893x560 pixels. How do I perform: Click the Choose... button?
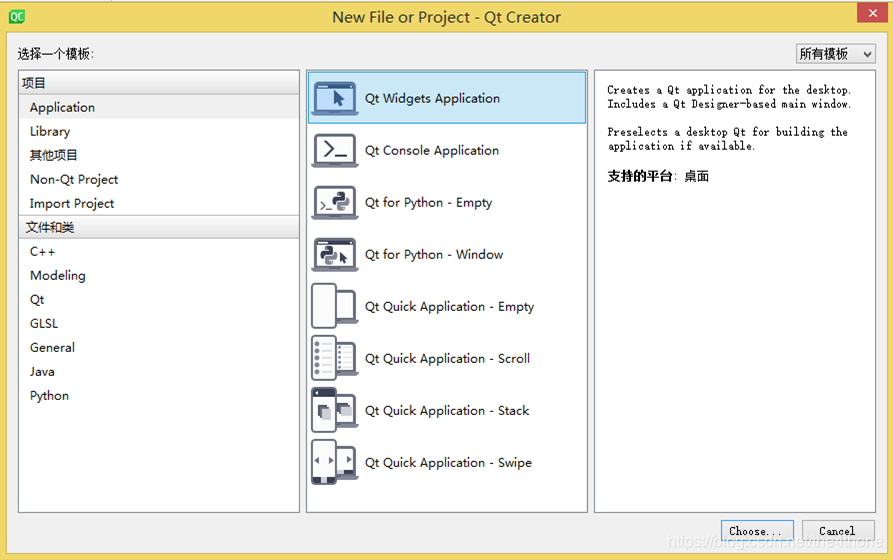click(x=757, y=530)
